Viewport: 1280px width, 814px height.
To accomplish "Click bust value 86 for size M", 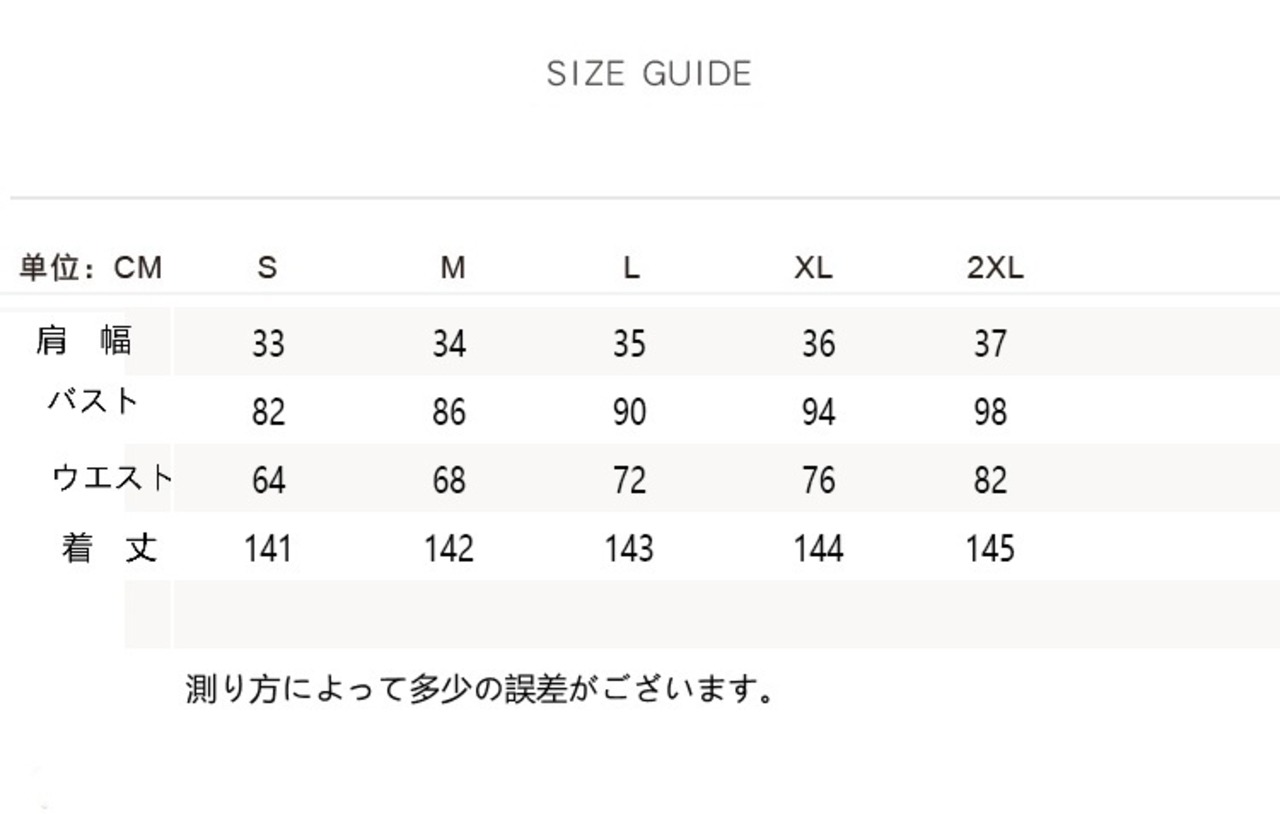I will point(449,412).
